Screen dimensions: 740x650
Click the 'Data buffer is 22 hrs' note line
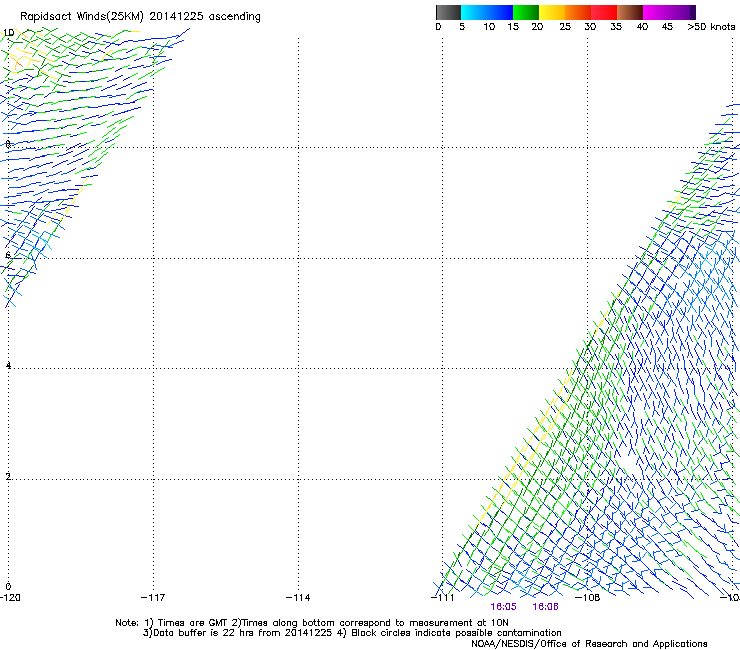pos(352,633)
